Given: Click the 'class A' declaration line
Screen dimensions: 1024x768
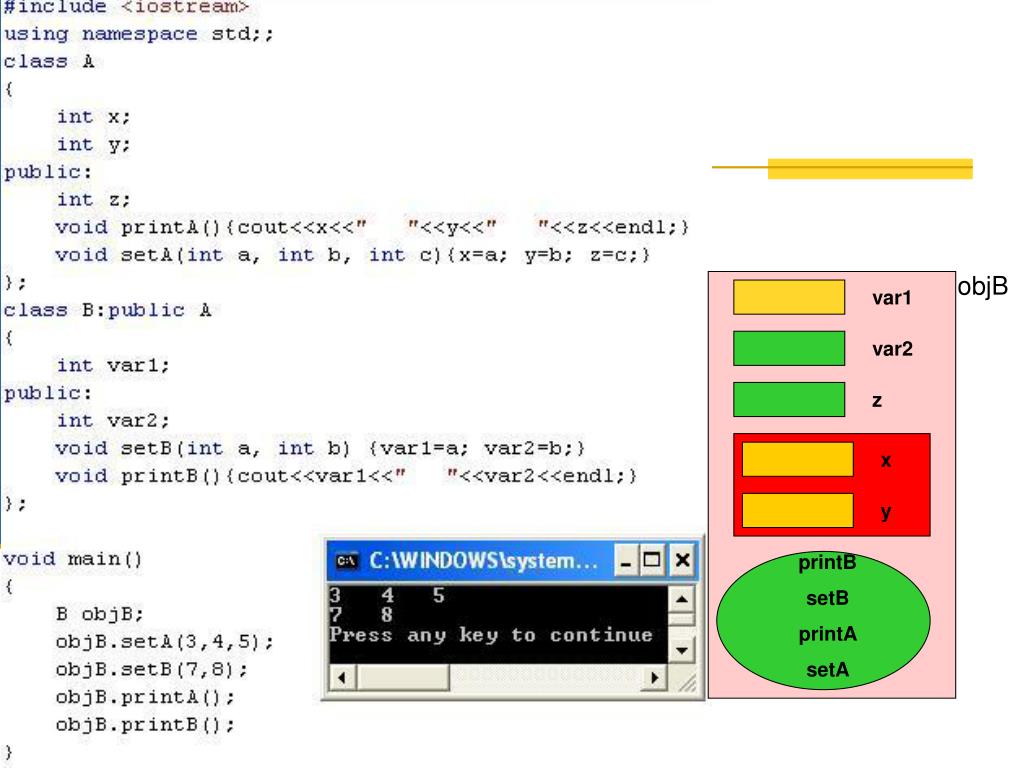Looking at the screenshot, I should (49, 61).
